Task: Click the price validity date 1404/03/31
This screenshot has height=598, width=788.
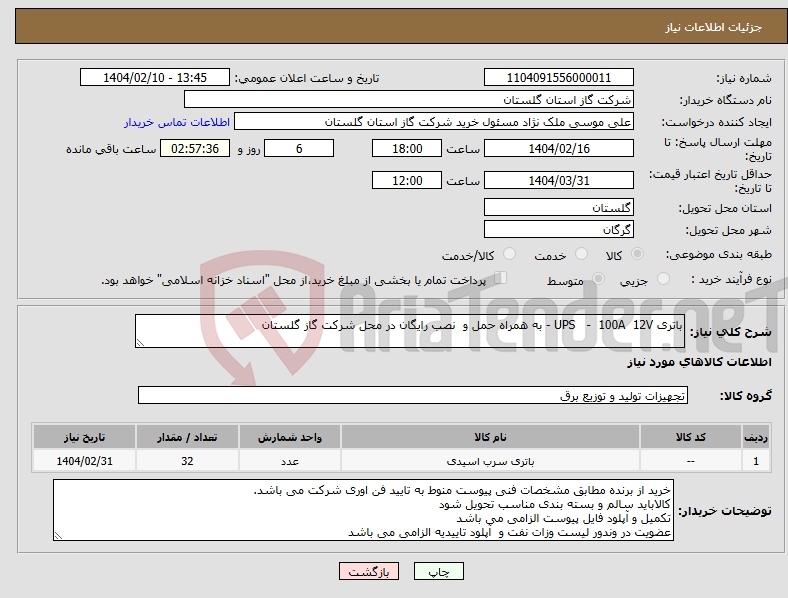Action: [558, 180]
